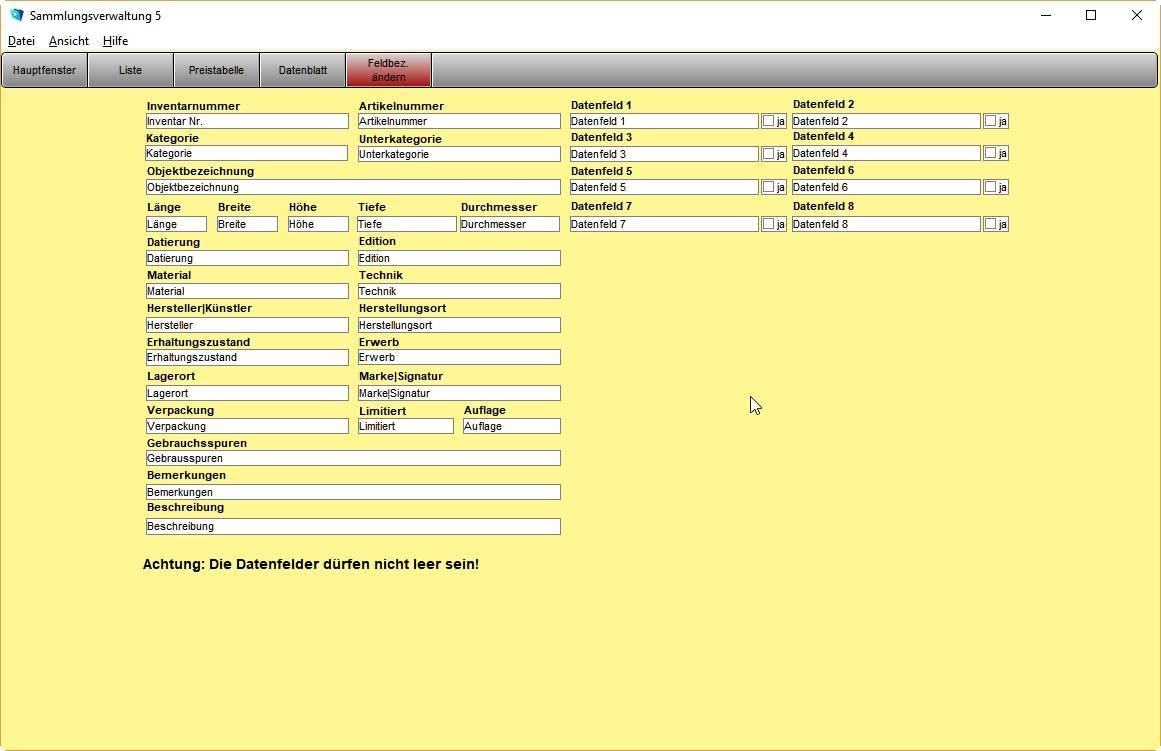The width and height of the screenshot is (1161, 751).
Task: Click the red Feldbez. ändern button
Action: 388,70
